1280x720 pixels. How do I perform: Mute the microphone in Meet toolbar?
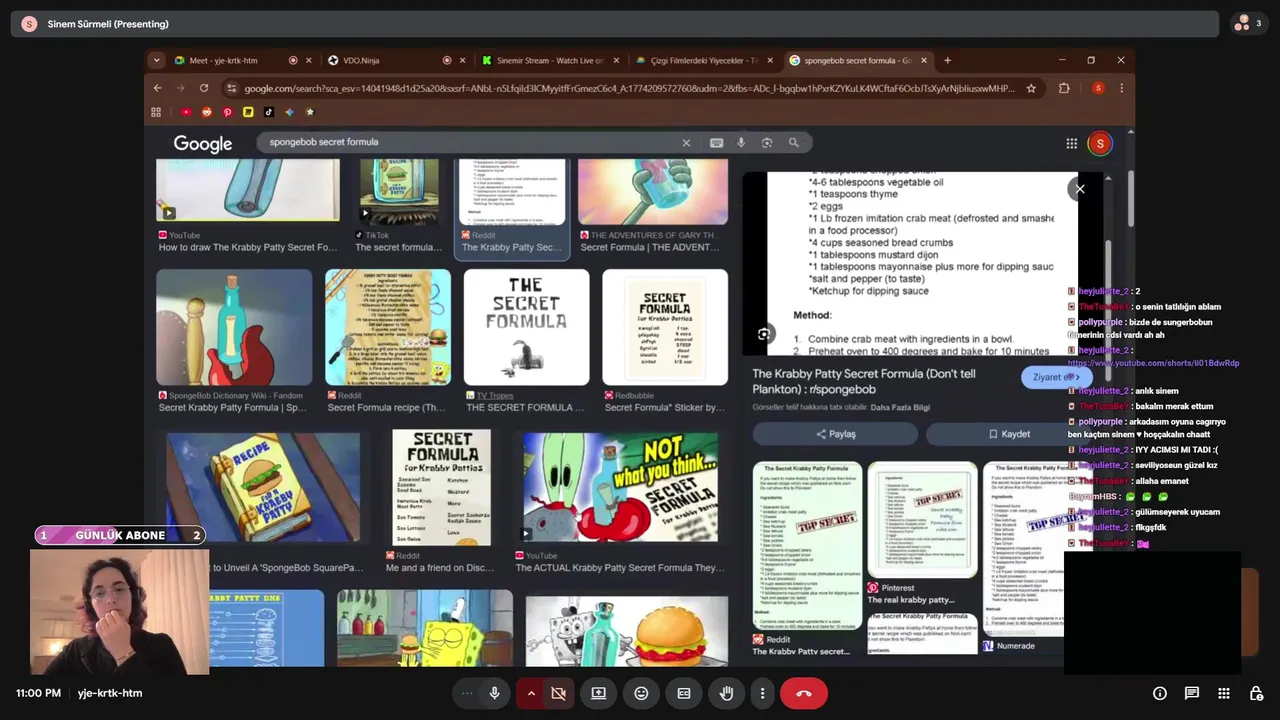tap(494, 693)
